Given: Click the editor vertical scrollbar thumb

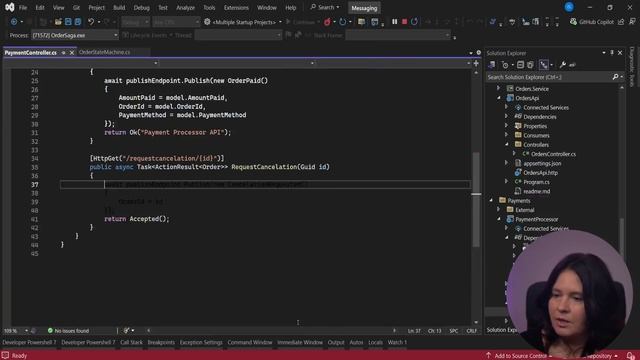Looking at the screenshot, I should point(476,200).
